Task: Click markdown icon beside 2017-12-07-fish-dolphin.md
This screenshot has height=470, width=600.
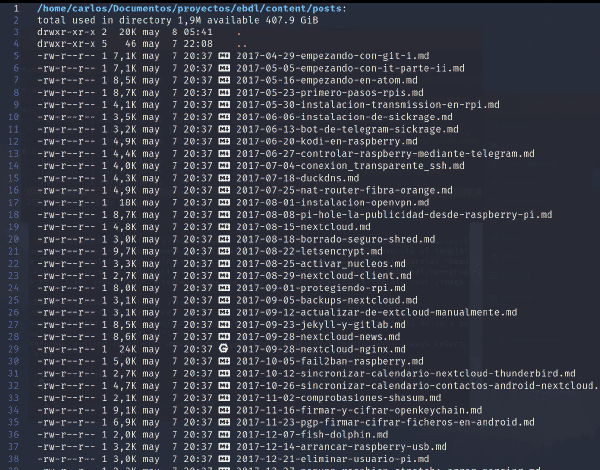Action: [x=224, y=434]
